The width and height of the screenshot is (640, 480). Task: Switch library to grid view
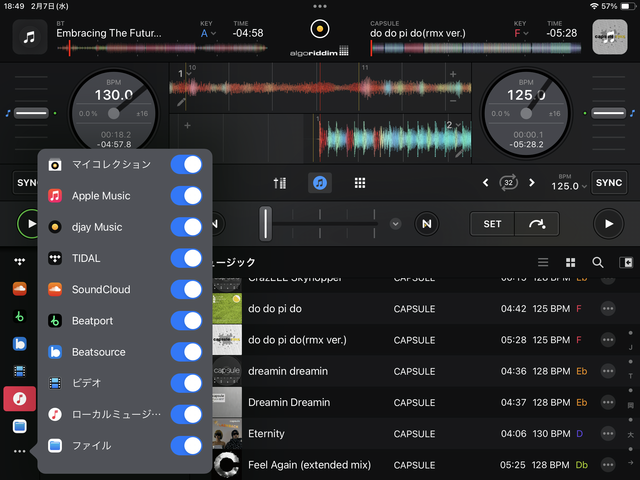click(x=570, y=262)
